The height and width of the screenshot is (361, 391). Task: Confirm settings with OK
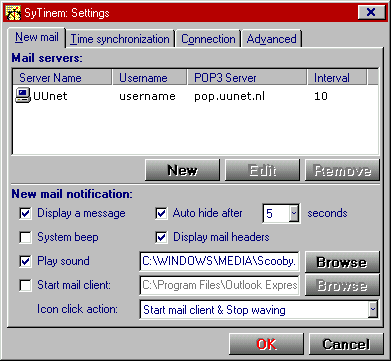(266, 344)
